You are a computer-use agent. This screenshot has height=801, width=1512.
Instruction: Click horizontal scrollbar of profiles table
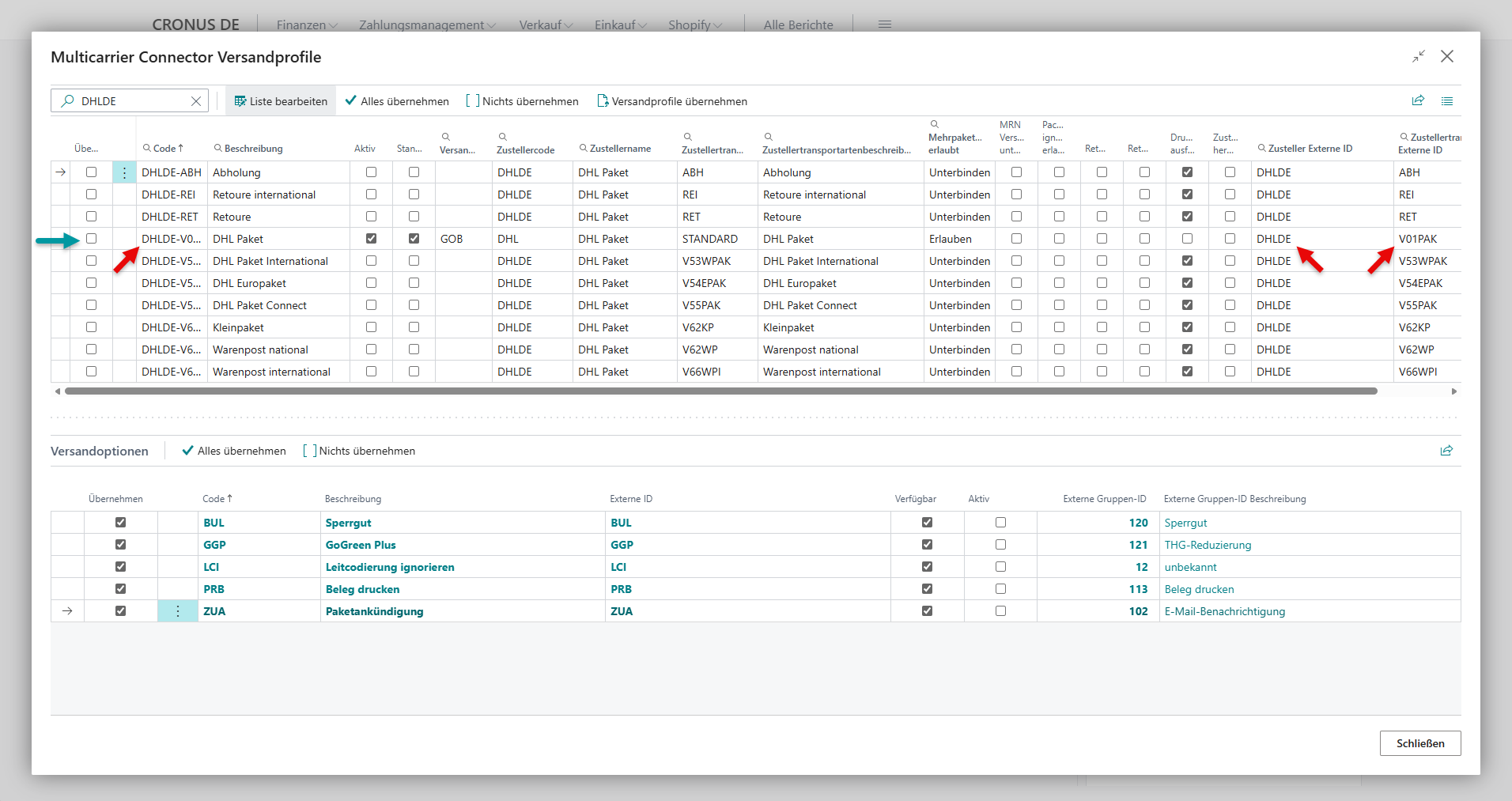coord(720,391)
